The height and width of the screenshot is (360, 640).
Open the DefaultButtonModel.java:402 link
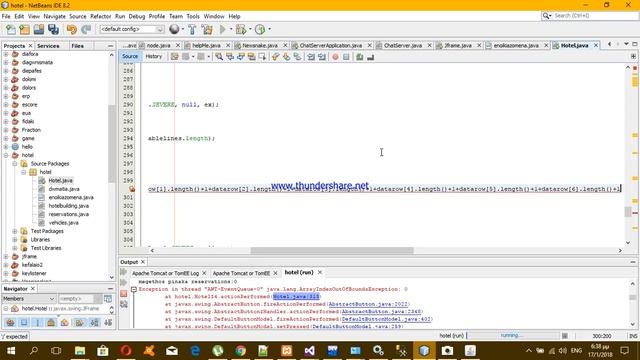386,319
